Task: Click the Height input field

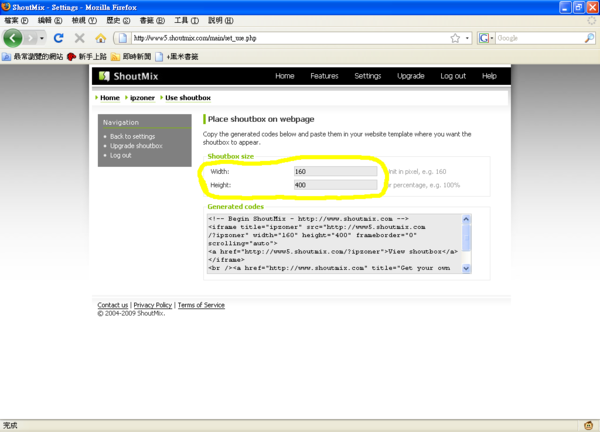Action: click(x=335, y=185)
